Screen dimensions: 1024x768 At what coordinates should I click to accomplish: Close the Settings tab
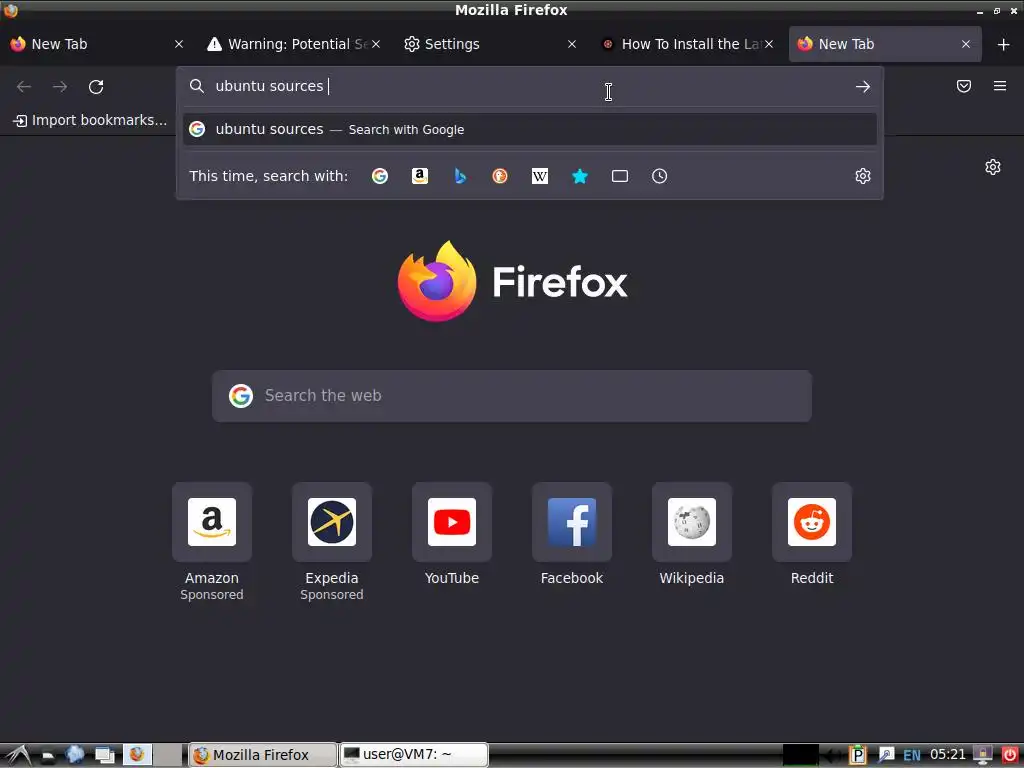click(x=571, y=44)
